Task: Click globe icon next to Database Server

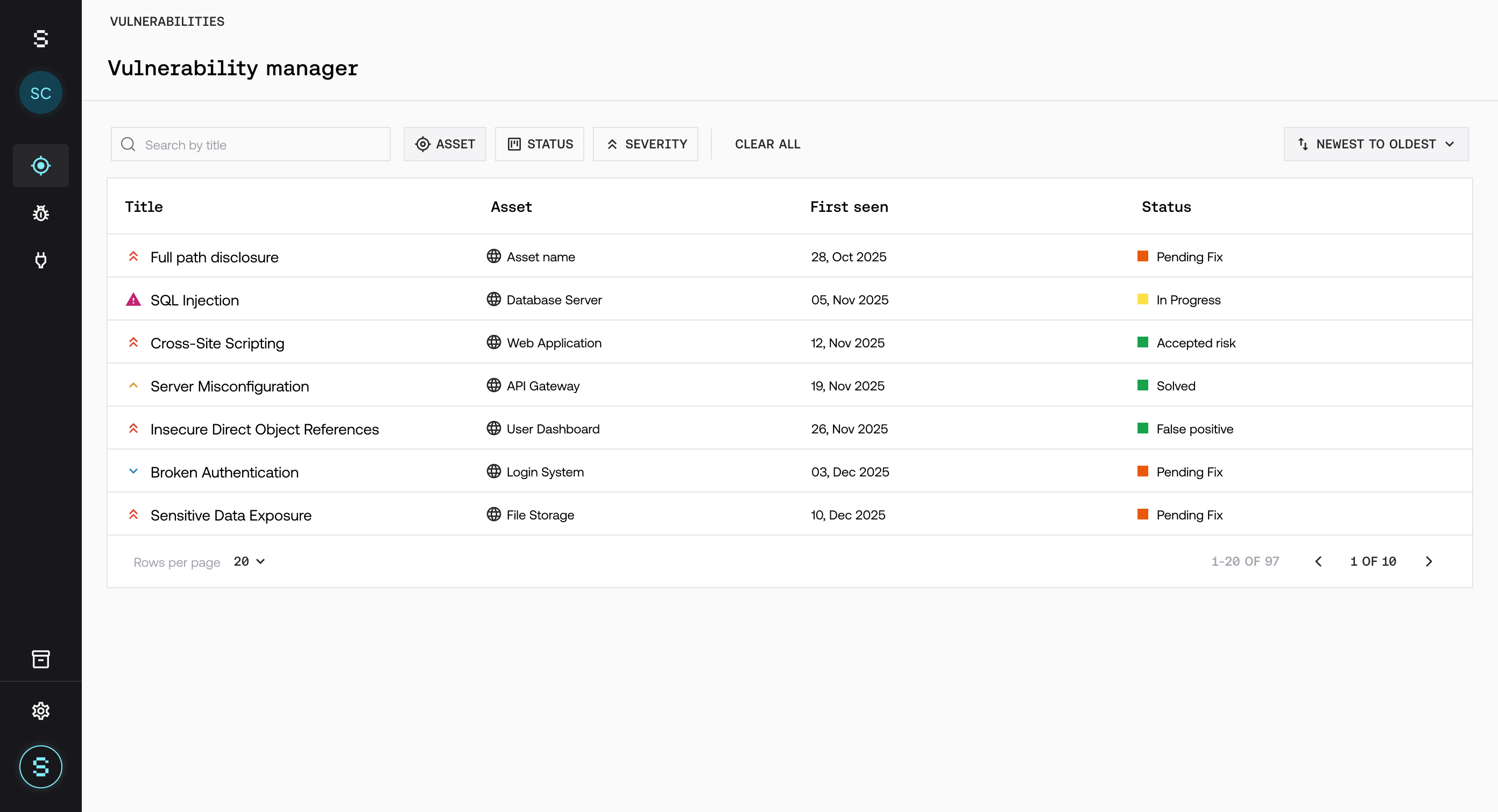Action: [493, 299]
